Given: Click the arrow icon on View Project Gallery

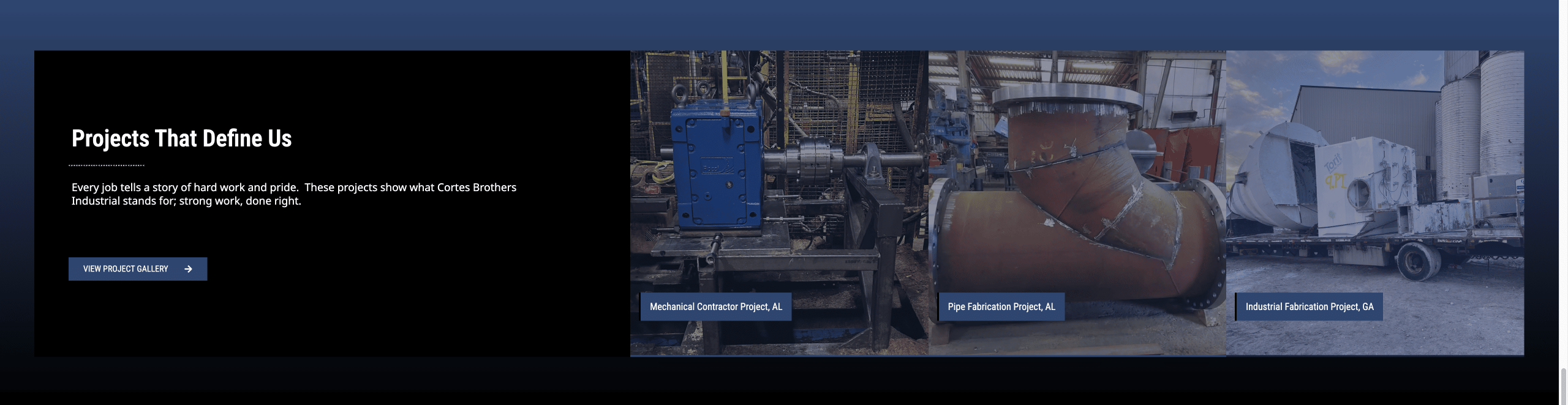Looking at the screenshot, I should point(188,269).
